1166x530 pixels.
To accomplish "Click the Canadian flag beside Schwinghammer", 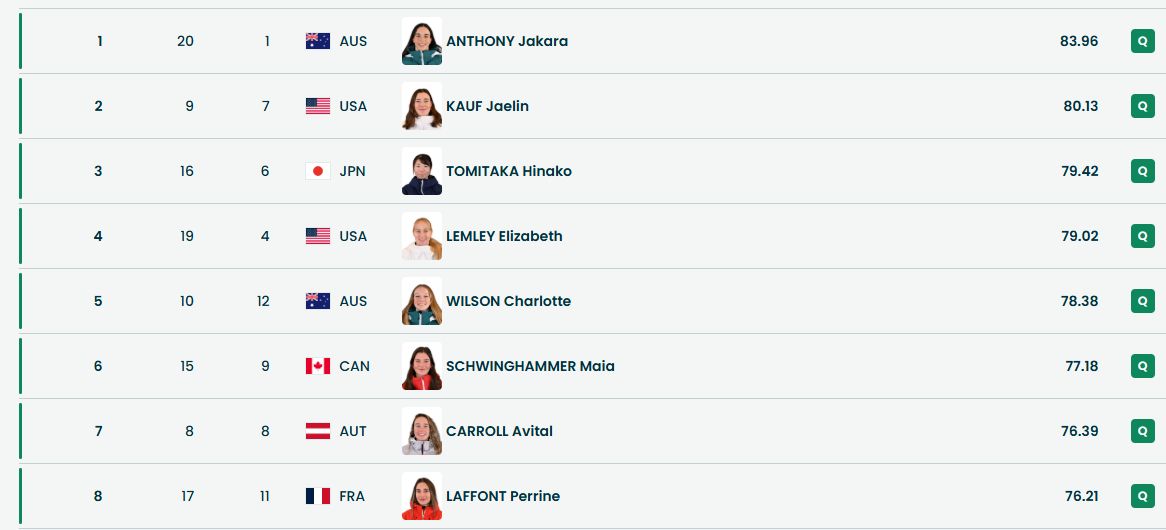I will pos(317,366).
